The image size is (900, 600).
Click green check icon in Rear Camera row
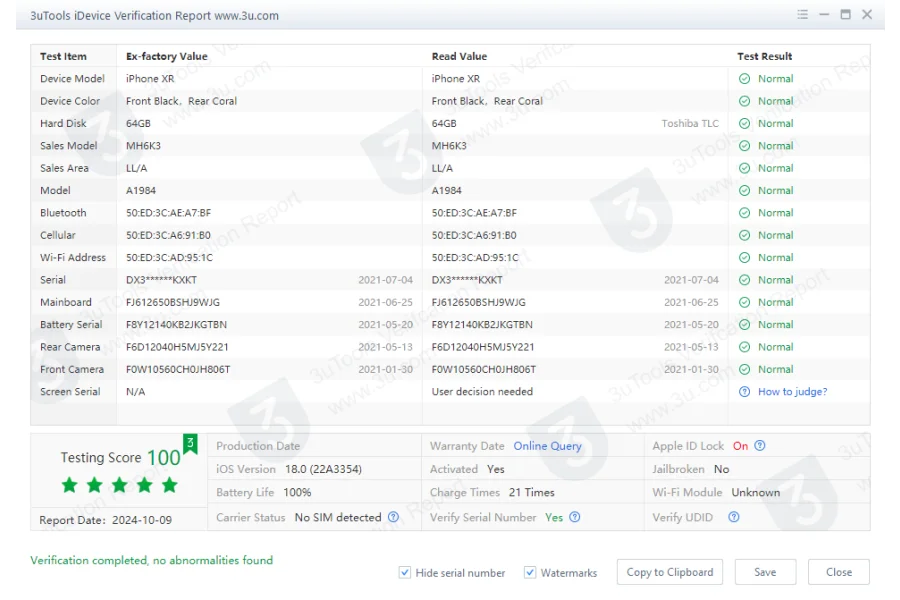tap(744, 347)
